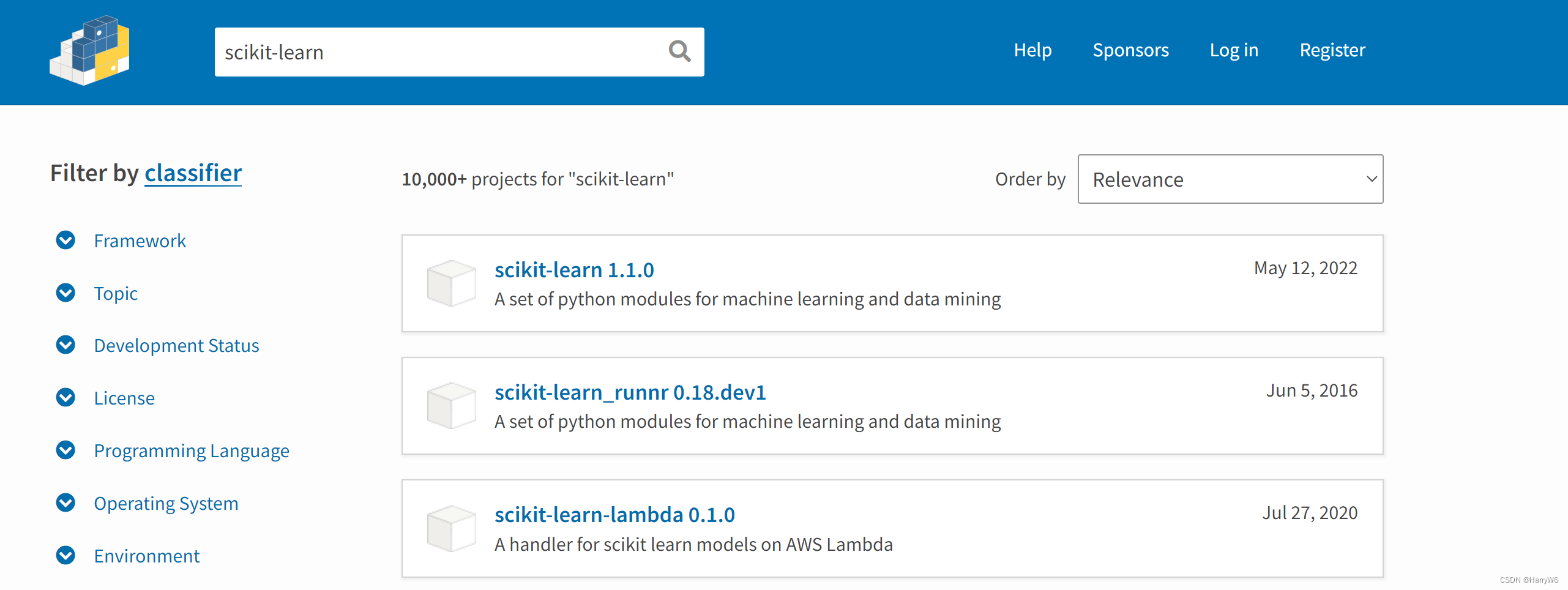
Task: Open the Help menu item
Action: (1032, 50)
